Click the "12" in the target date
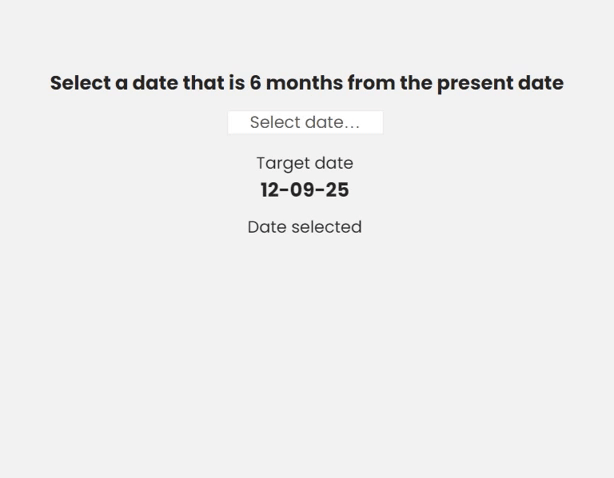 point(272,190)
